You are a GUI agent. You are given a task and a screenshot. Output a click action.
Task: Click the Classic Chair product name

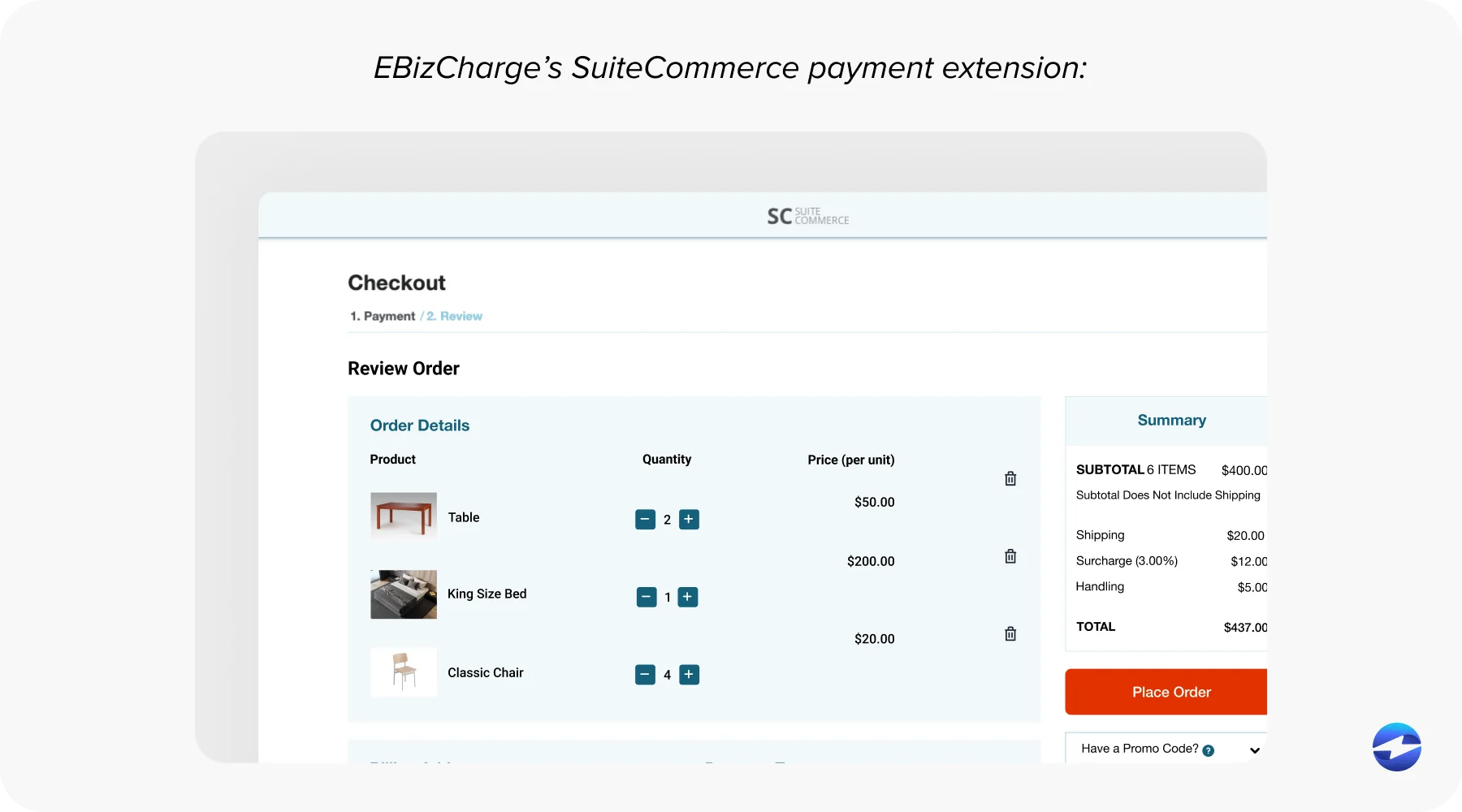[486, 672]
